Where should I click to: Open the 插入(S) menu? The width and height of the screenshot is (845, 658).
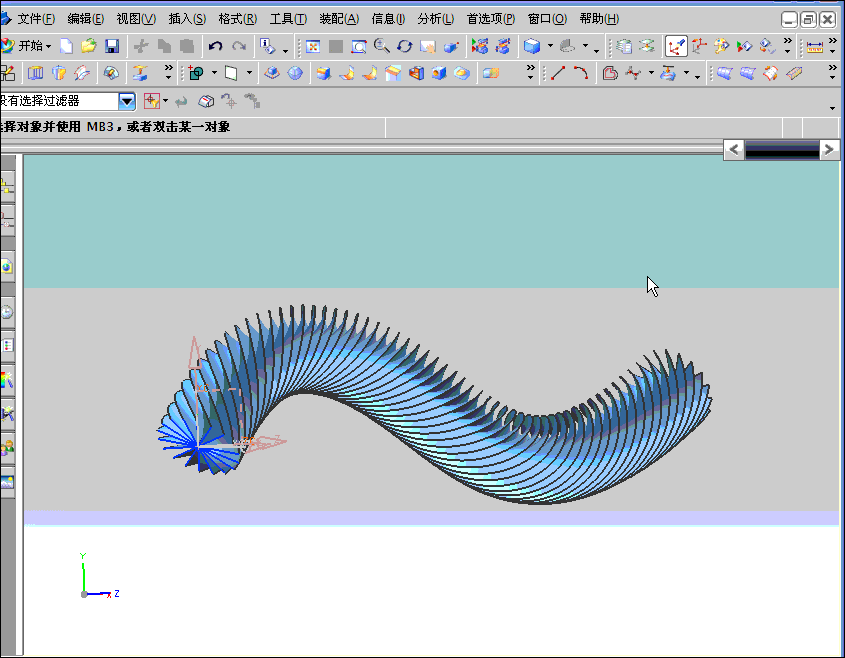pyautogui.click(x=187, y=19)
